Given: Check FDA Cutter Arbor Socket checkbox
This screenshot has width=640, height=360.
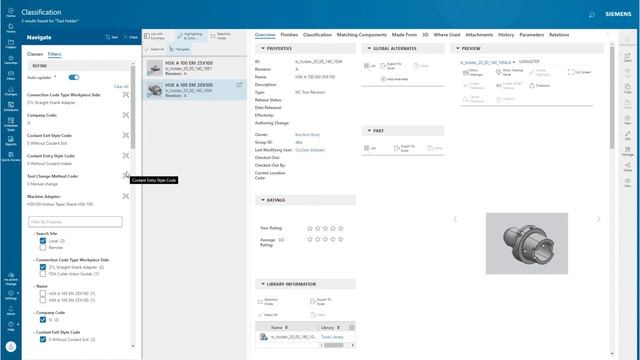Looking at the screenshot, I should (x=43, y=274).
